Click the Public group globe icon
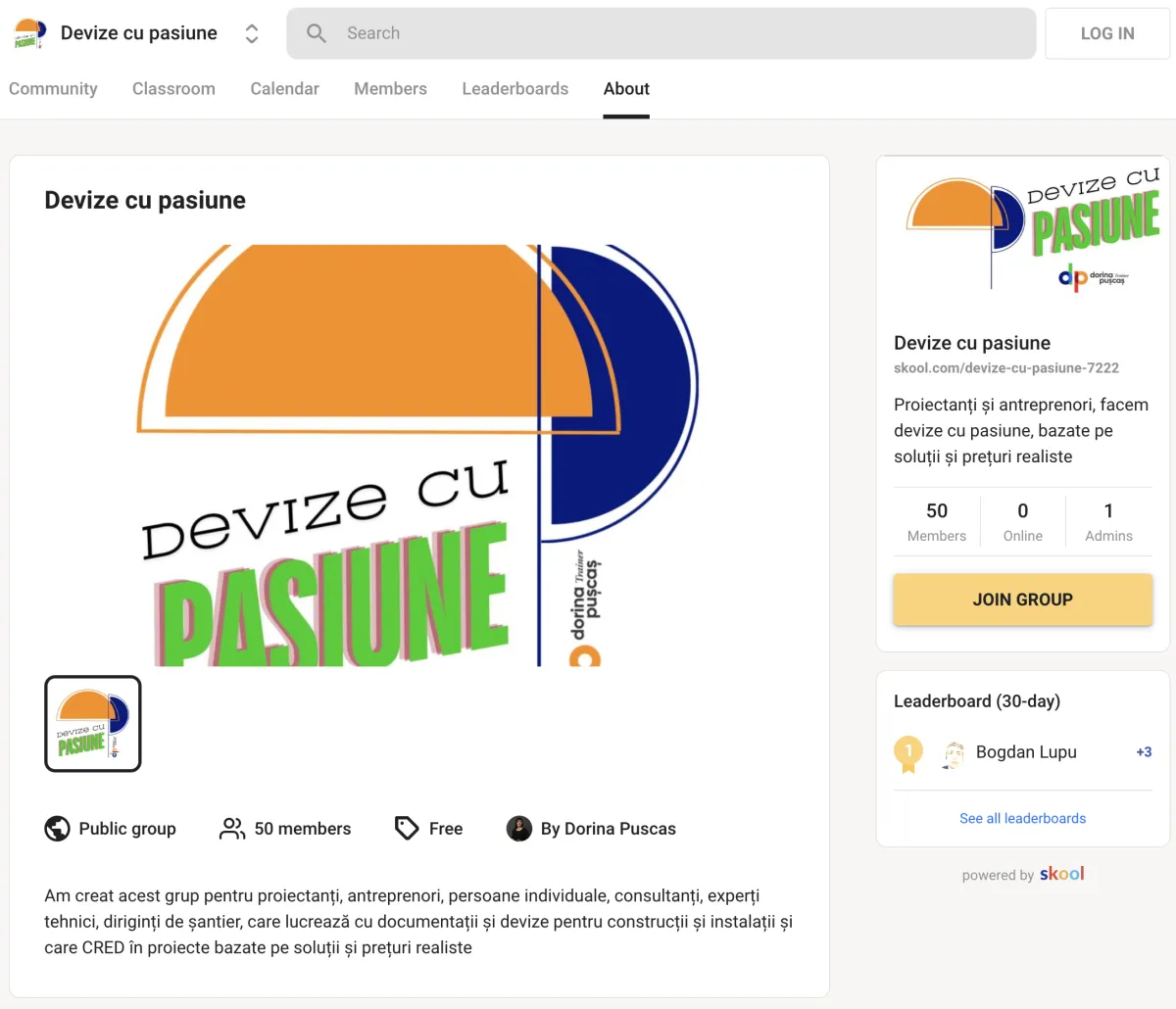 pyautogui.click(x=58, y=829)
